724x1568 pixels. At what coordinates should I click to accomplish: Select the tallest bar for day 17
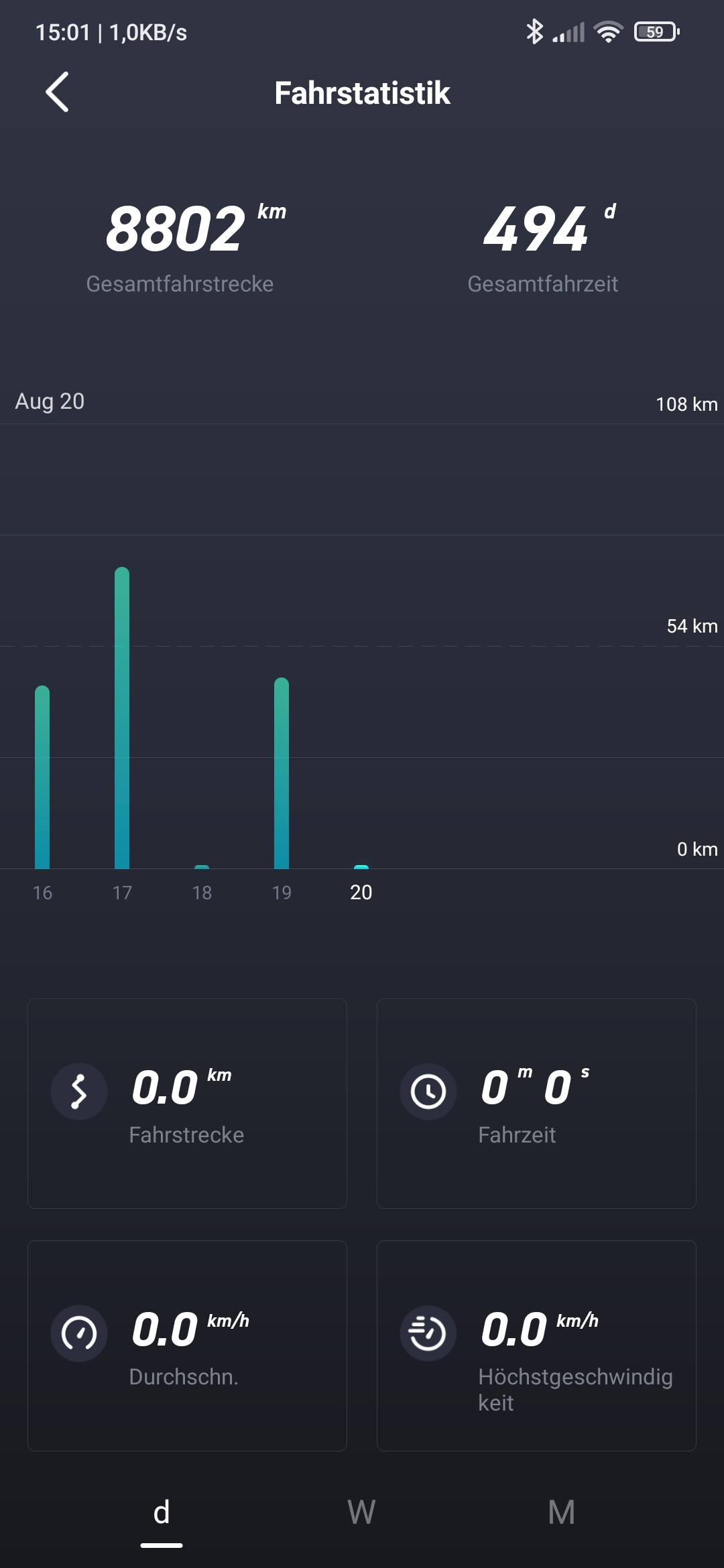(x=122, y=717)
